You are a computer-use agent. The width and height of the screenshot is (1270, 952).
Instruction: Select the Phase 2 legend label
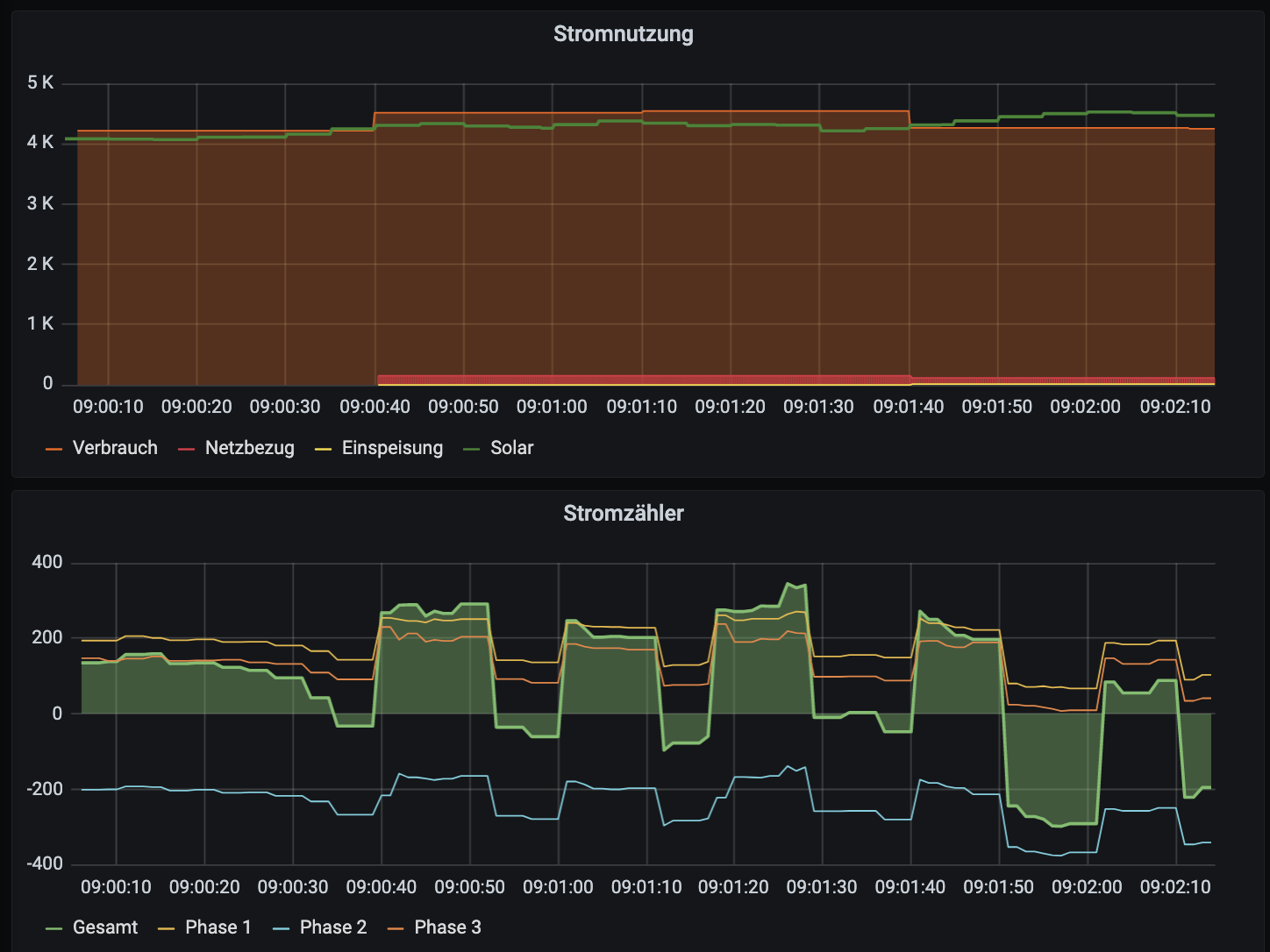click(x=332, y=927)
